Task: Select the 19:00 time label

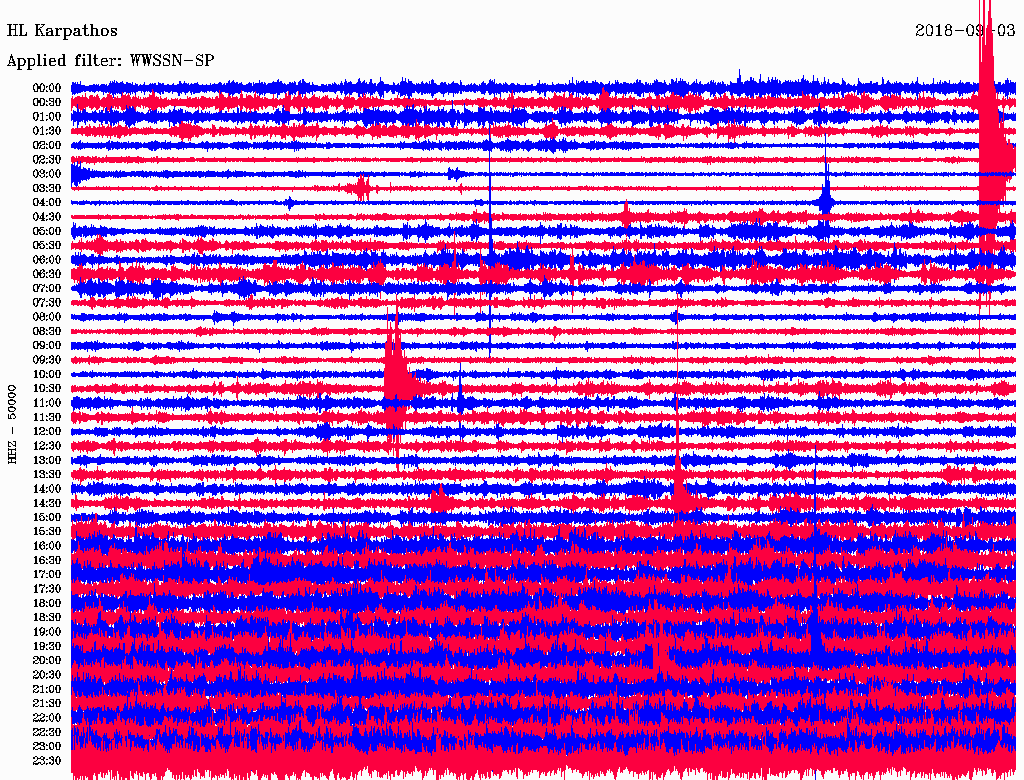Action: [46, 632]
